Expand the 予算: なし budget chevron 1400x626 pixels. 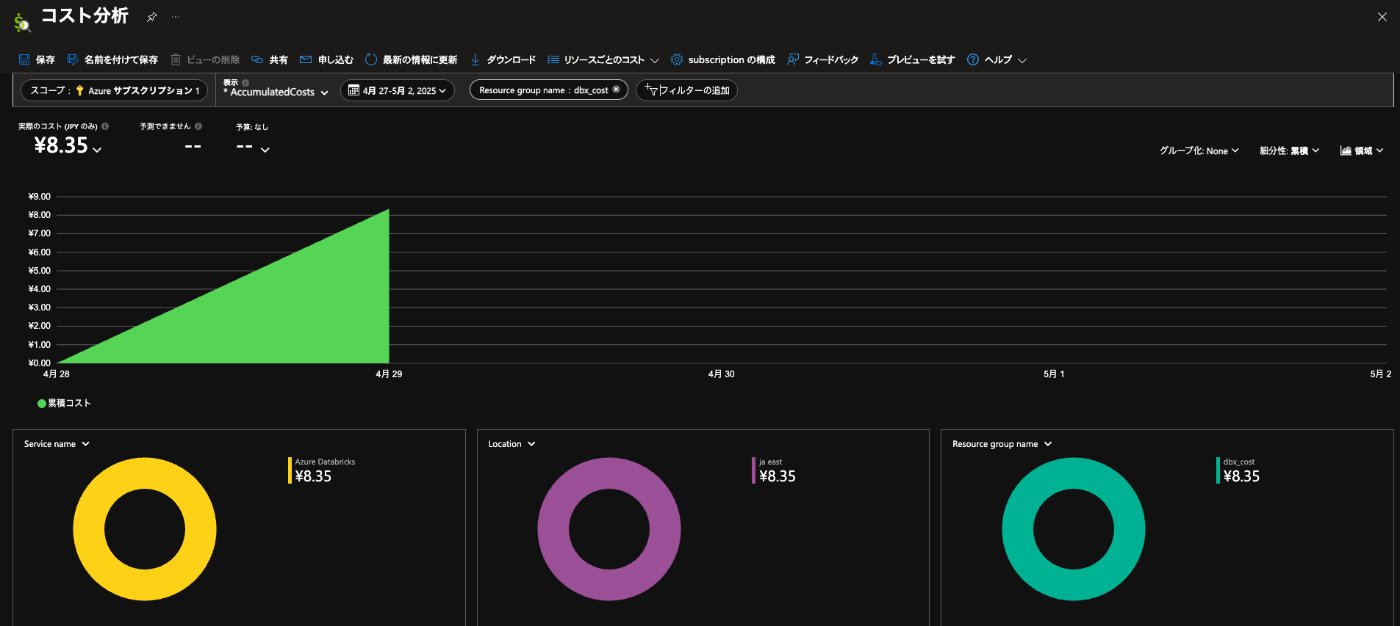pyautogui.click(x=265, y=150)
